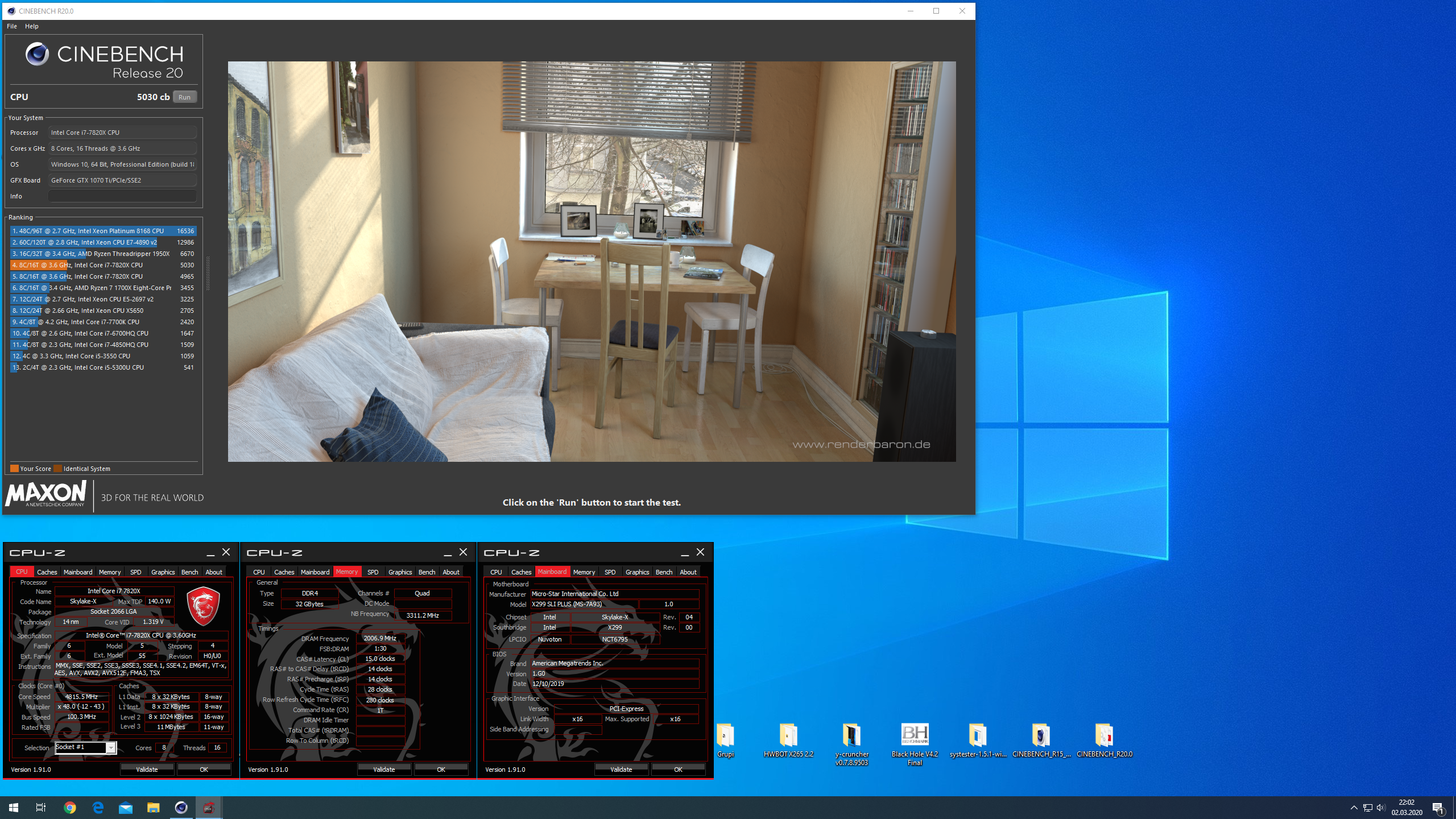Screen dimensions: 1456x819
Task: Click the Core Speed 4815.5 MHz value
Action: click(x=82, y=696)
